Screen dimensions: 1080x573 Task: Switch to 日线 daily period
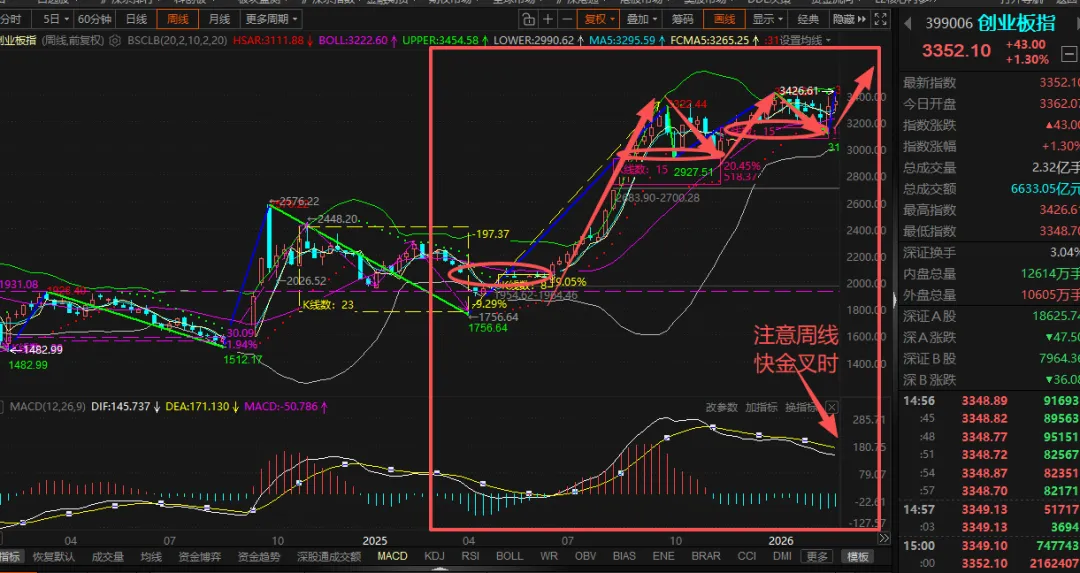click(136, 19)
